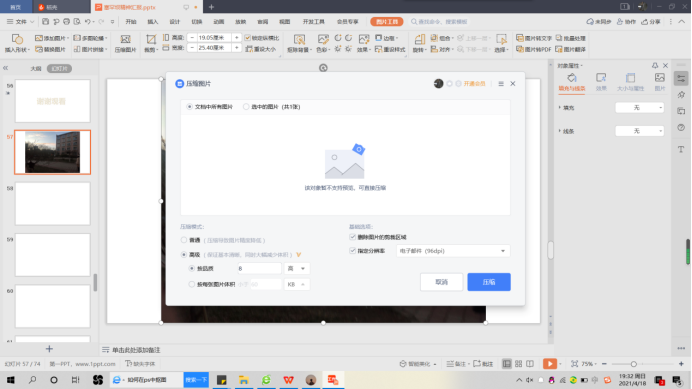Open the 线条 dropdown in properties panel

(639, 131)
